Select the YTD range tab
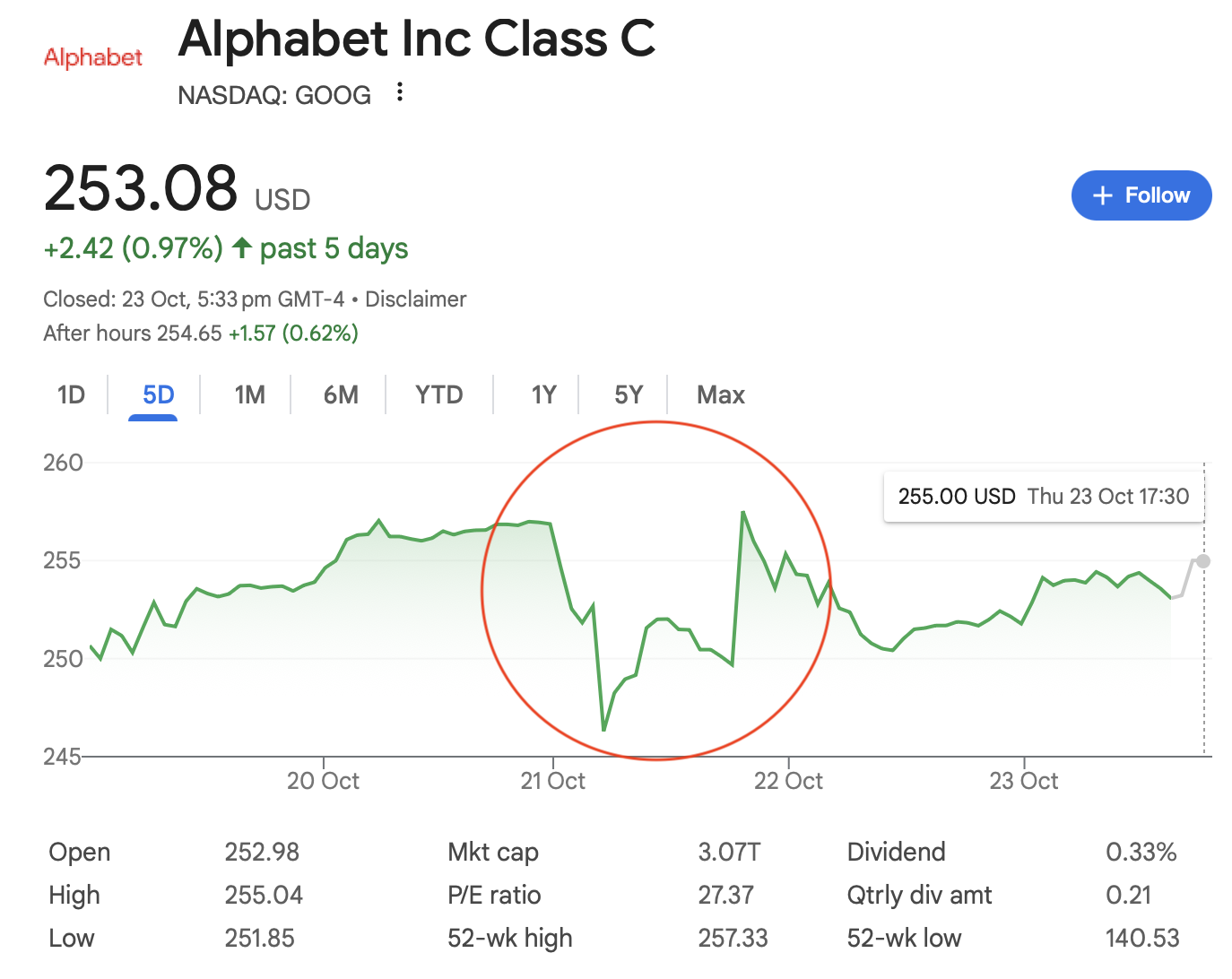The width and height of the screenshot is (1232, 979). [x=438, y=395]
